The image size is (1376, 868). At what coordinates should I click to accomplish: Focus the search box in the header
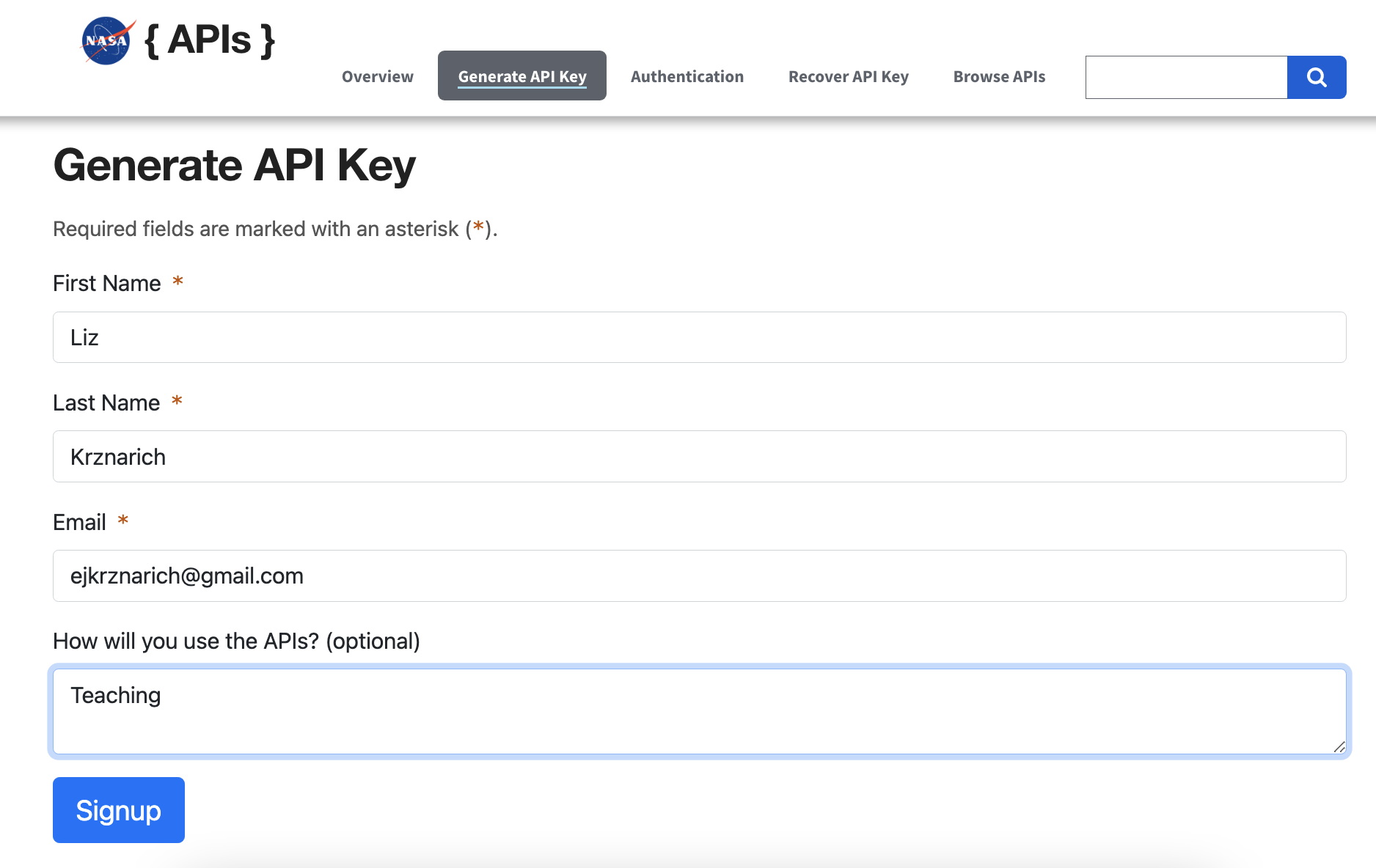click(x=1185, y=77)
